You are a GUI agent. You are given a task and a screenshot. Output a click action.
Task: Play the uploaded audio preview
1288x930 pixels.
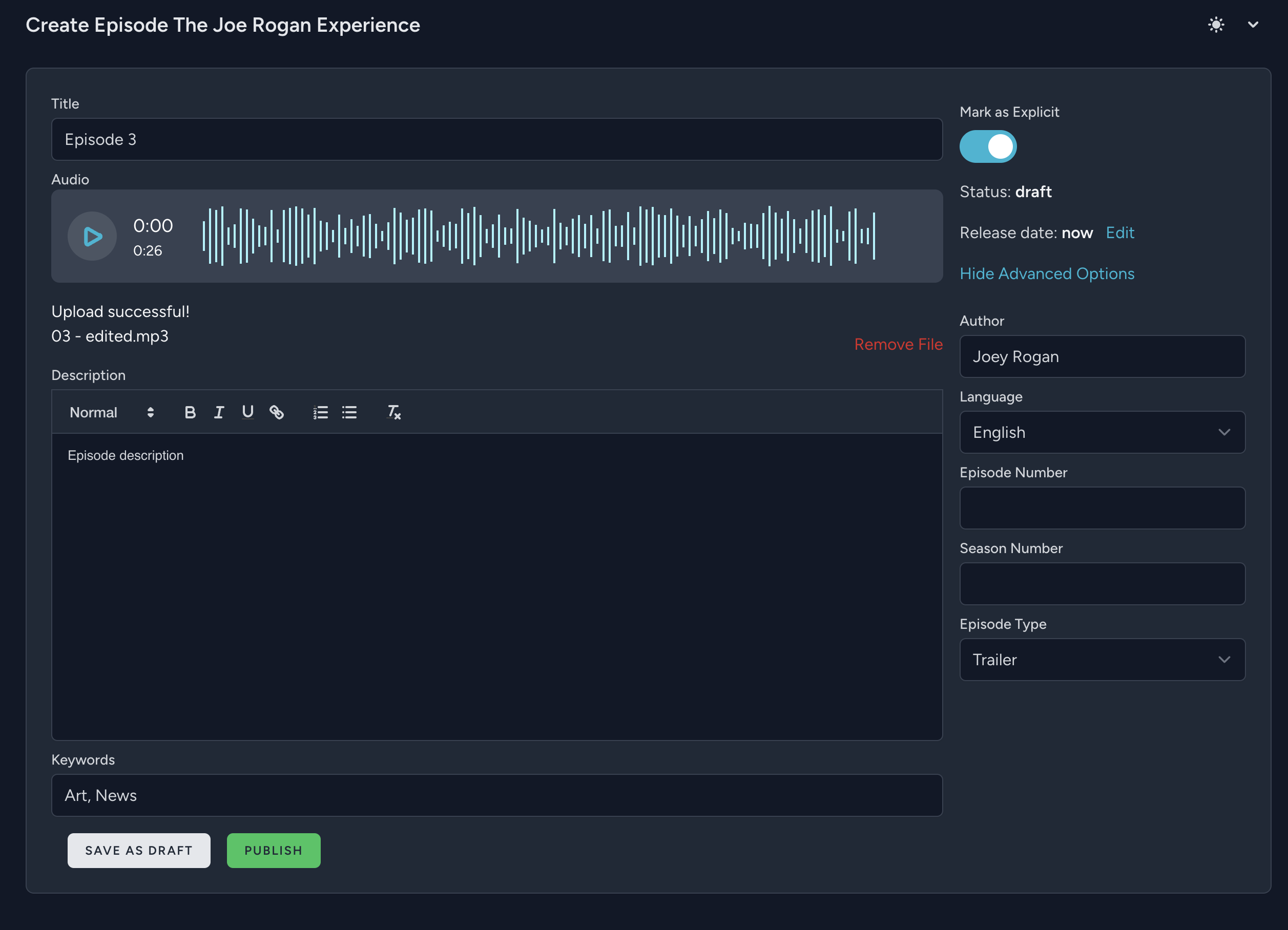point(92,236)
